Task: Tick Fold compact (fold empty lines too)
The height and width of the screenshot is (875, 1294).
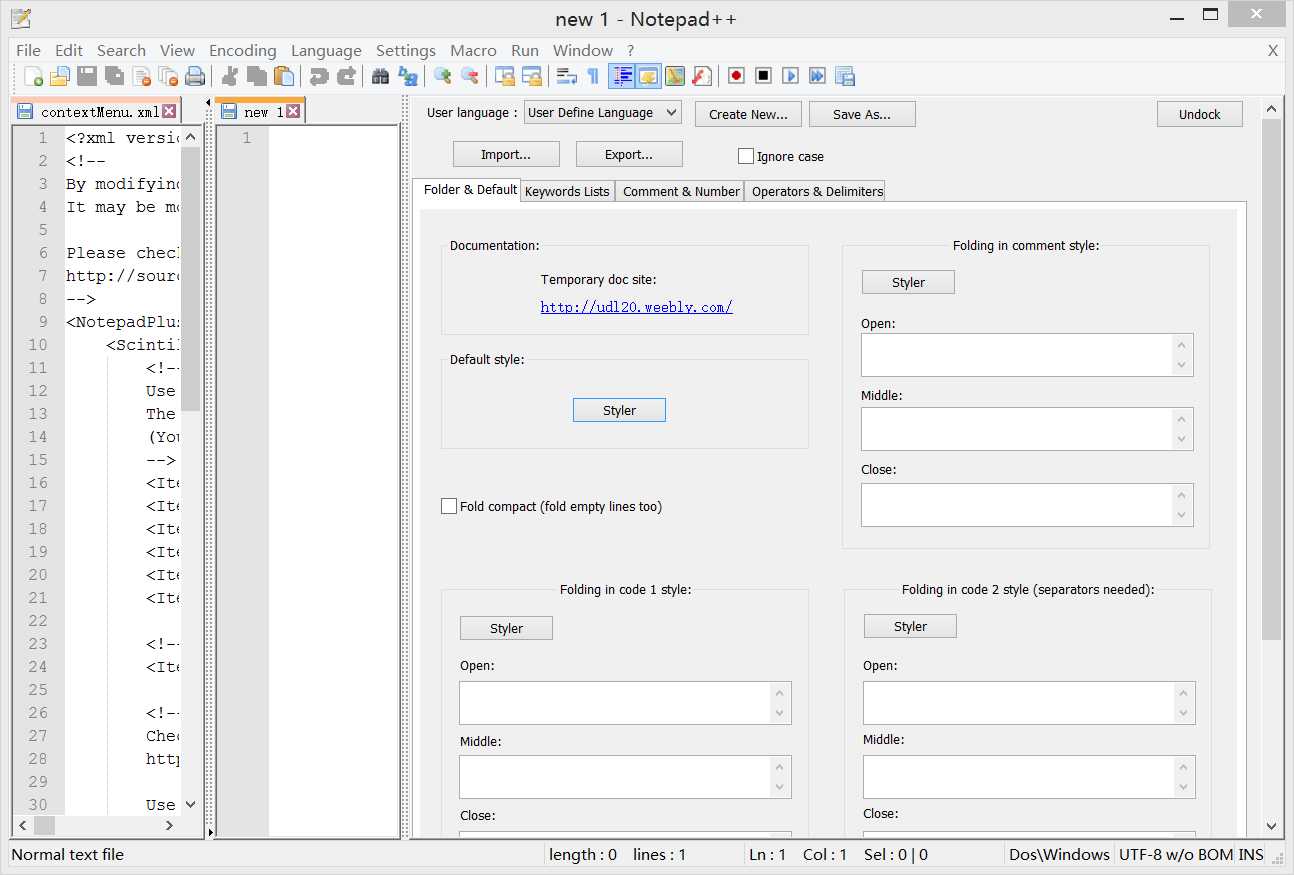Action: coord(449,506)
